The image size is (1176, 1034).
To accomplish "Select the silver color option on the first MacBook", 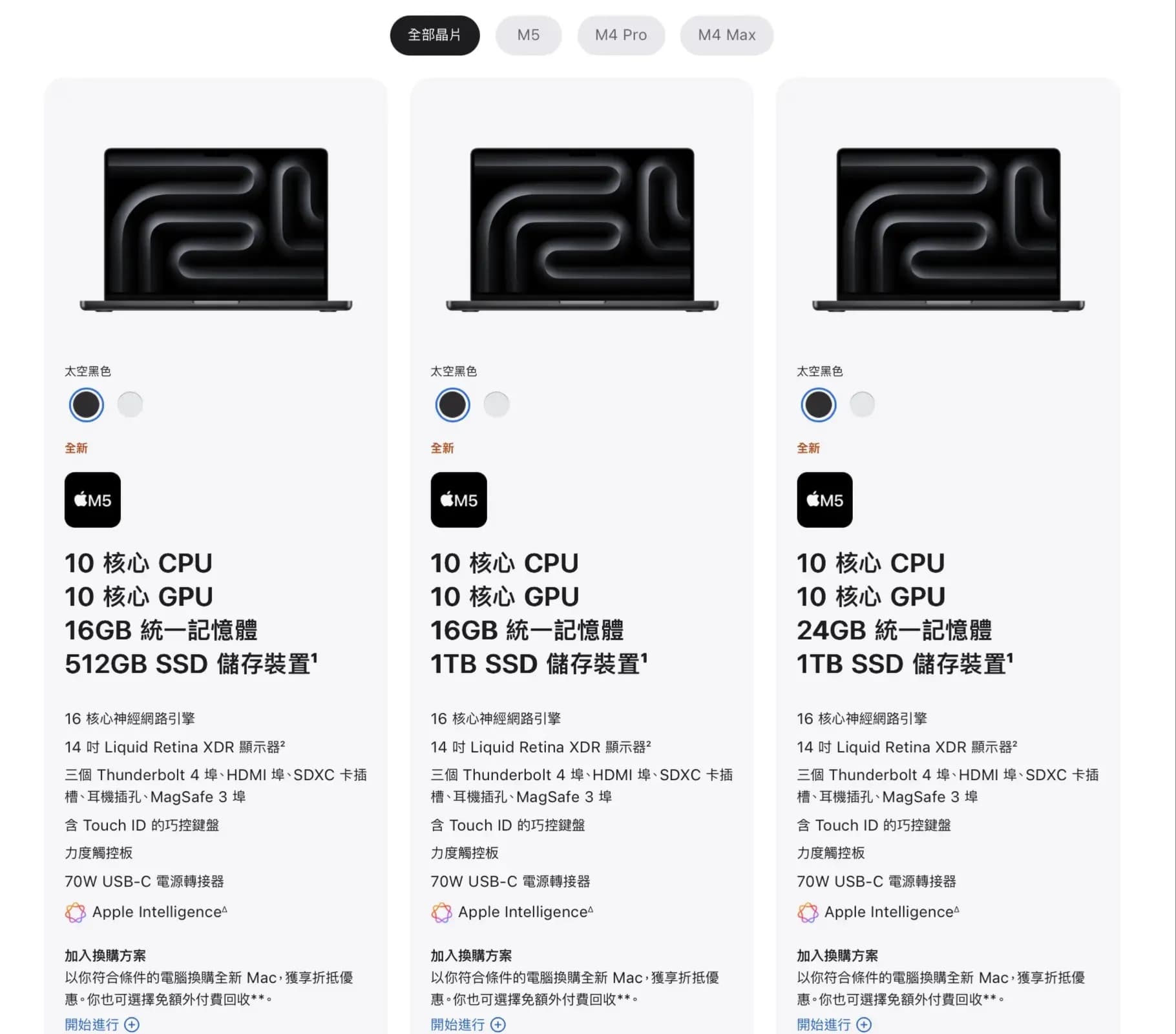I will coord(130,404).
